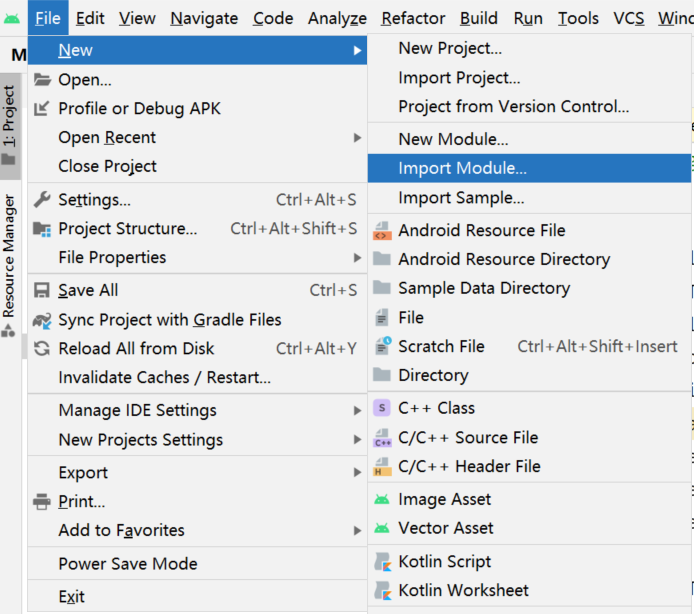Viewport: 694px width, 614px height.
Task: Click the C/C++ Source File icon
Action: click(x=382, y=438)
